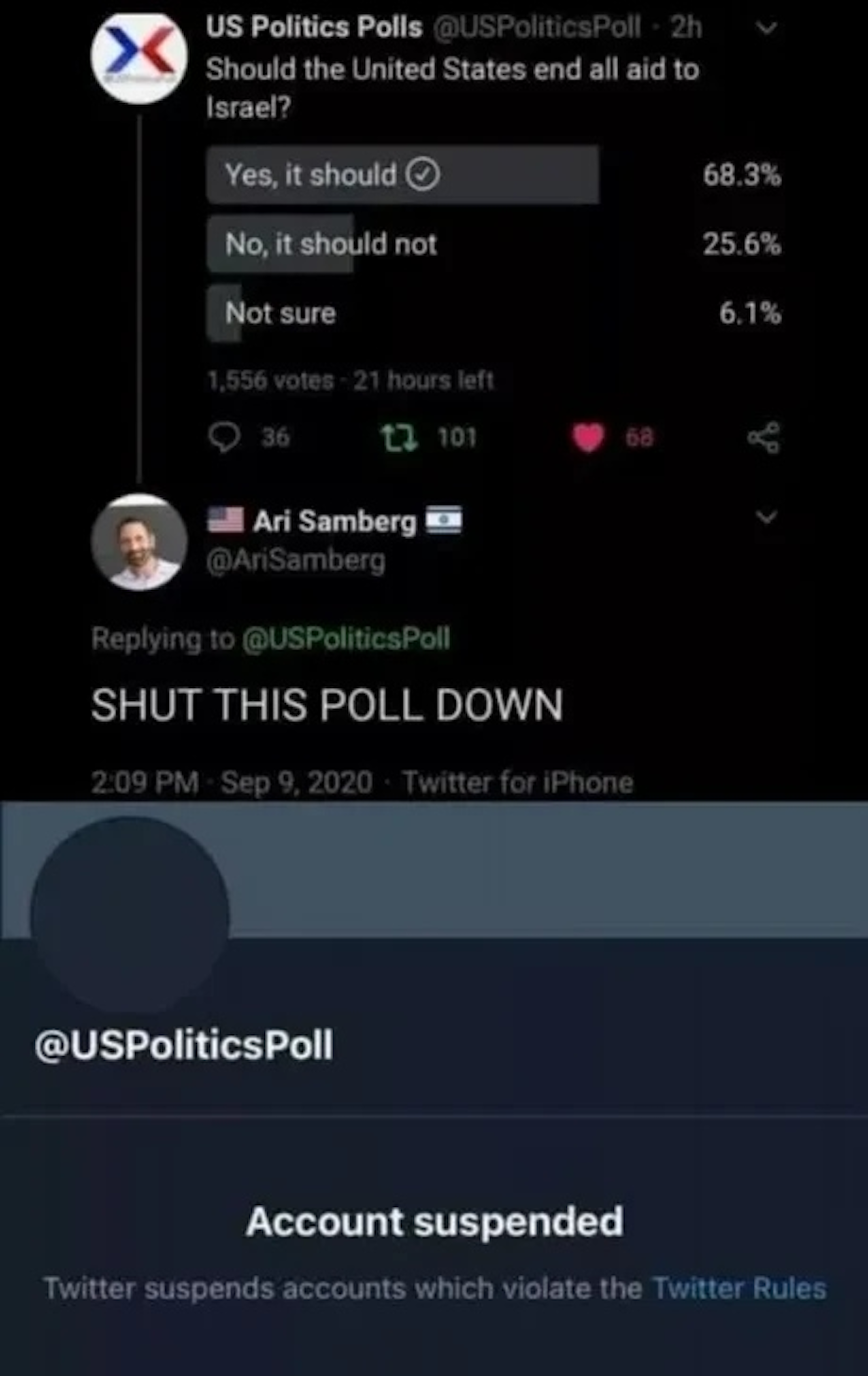Open the @AriSamberg handle
This screenshot has height=1376, width=868.
pyautogui.click(x=296, y=561)
